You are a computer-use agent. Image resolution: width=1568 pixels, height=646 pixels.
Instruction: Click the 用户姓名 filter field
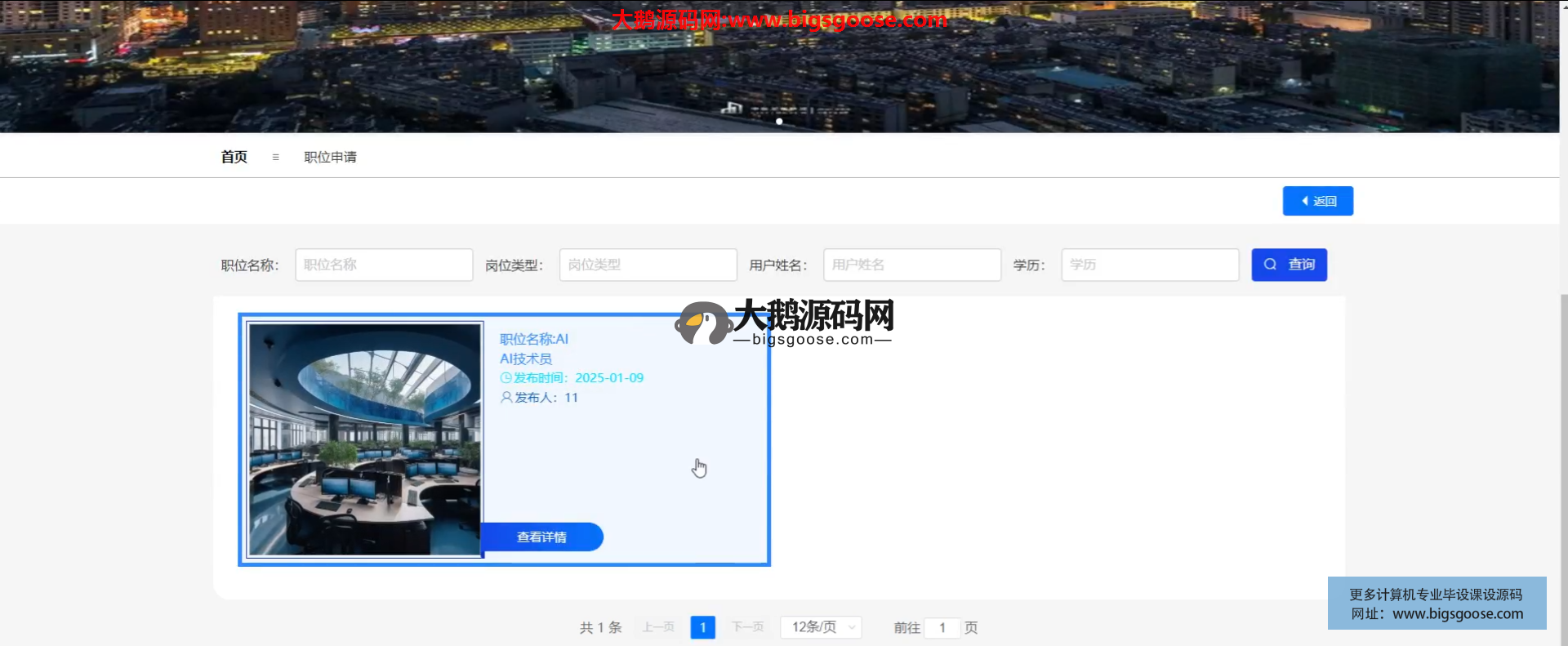(x=911, y=265)
